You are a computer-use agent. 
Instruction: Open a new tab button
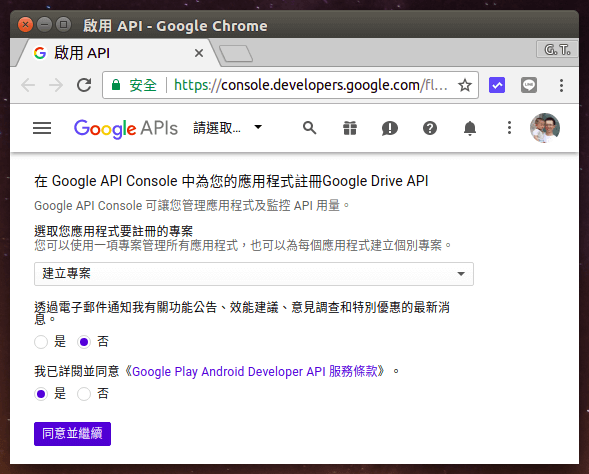pyautogui.click(x=236, y=53)
